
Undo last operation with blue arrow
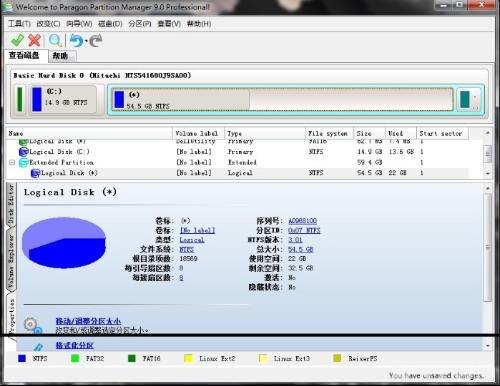(x=77, y=41)
